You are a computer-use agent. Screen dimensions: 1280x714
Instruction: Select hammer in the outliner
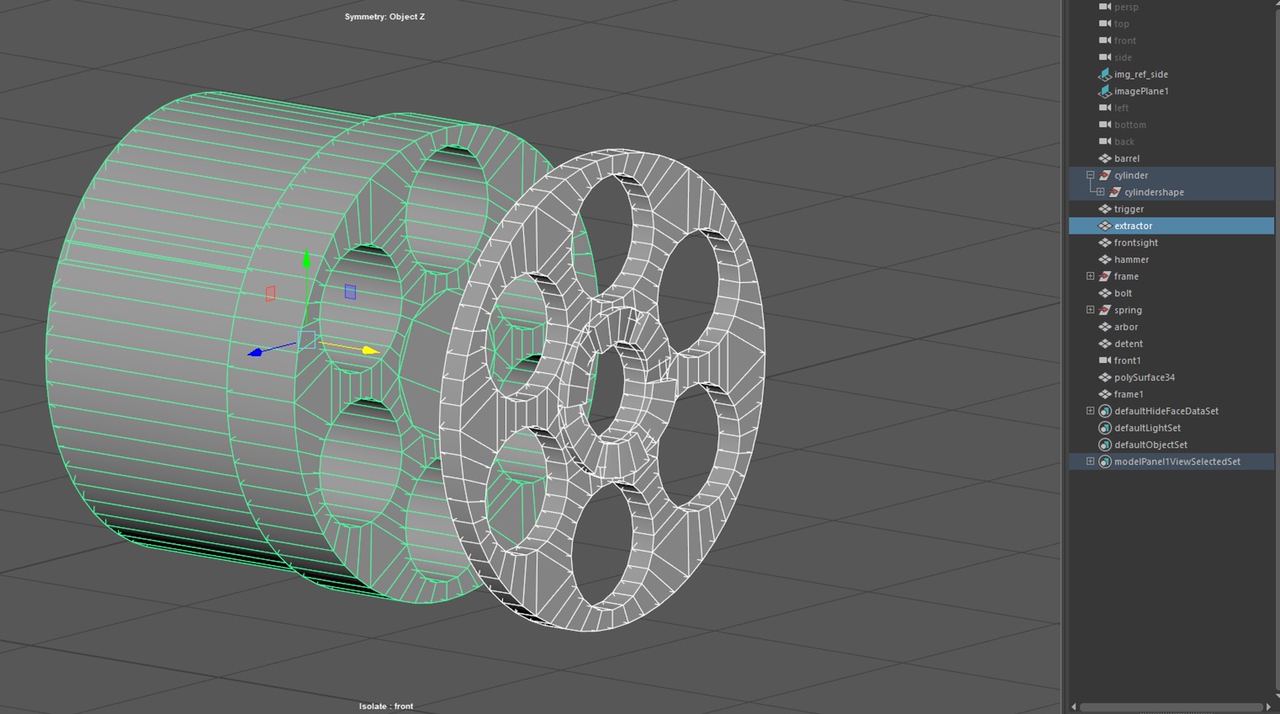1131,259
